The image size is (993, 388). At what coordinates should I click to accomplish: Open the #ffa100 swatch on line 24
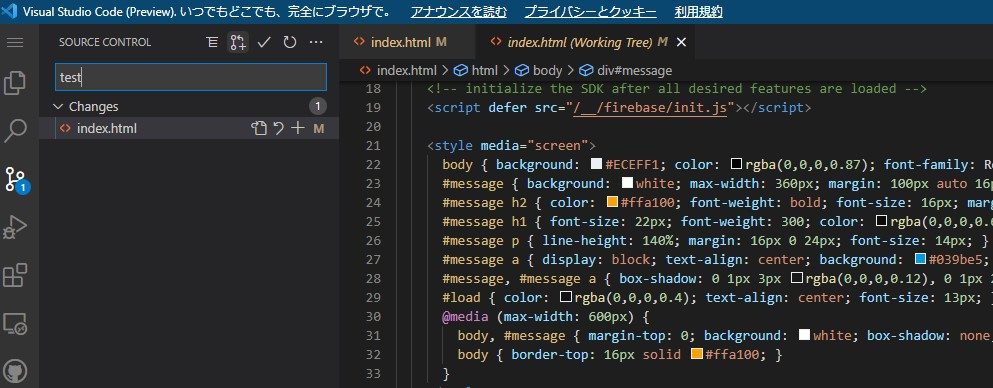pyautogui.click(x=612, y=203)
